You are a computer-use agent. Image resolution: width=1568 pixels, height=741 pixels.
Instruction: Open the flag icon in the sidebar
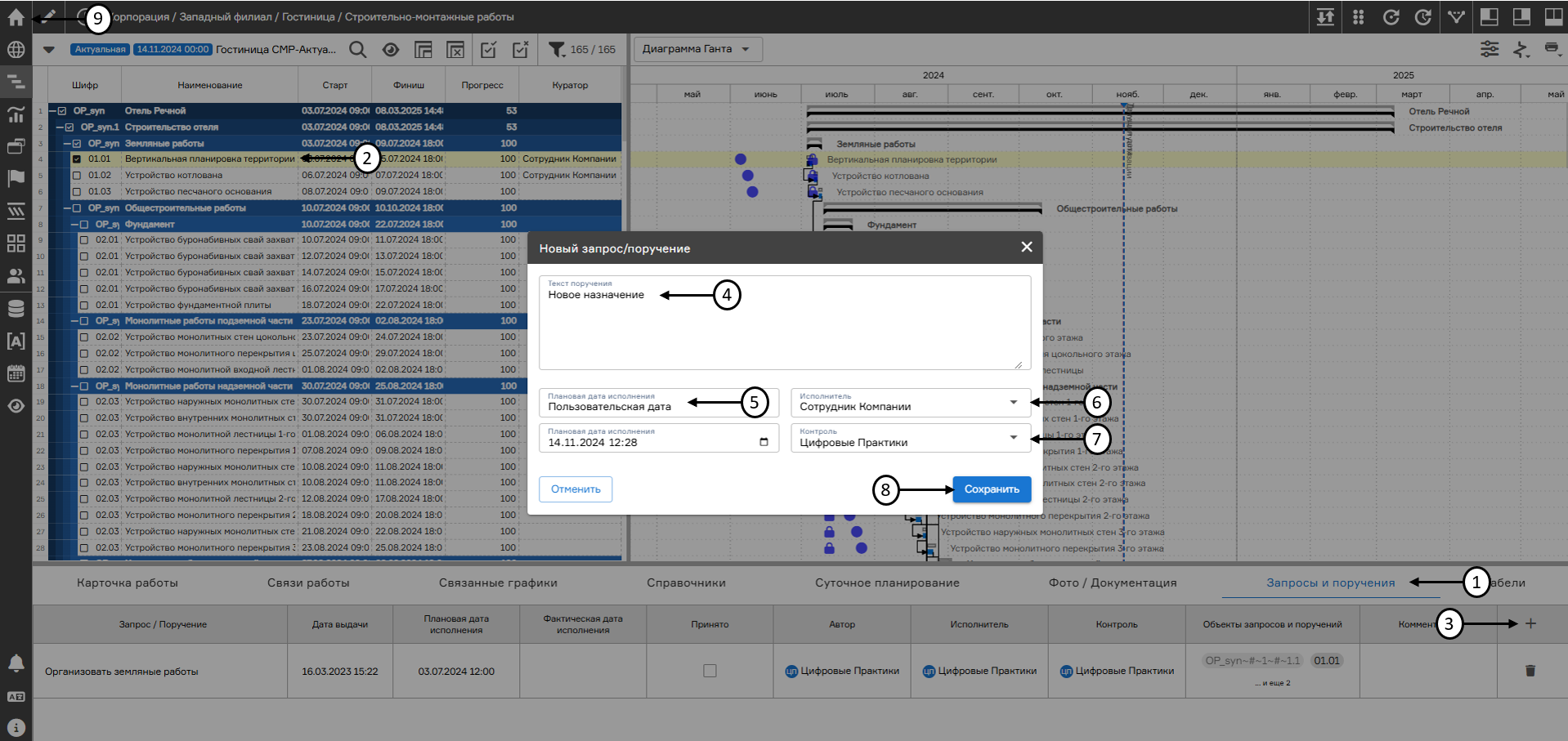click(16, 178)
